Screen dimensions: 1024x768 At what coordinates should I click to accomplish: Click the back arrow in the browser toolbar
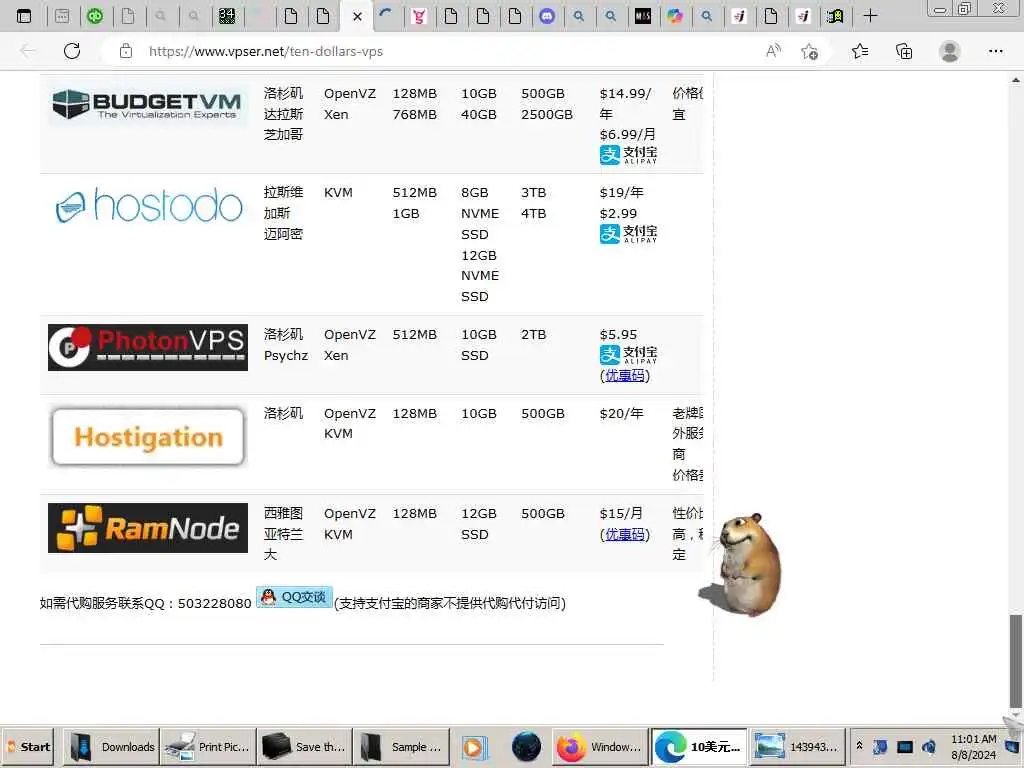27,51
